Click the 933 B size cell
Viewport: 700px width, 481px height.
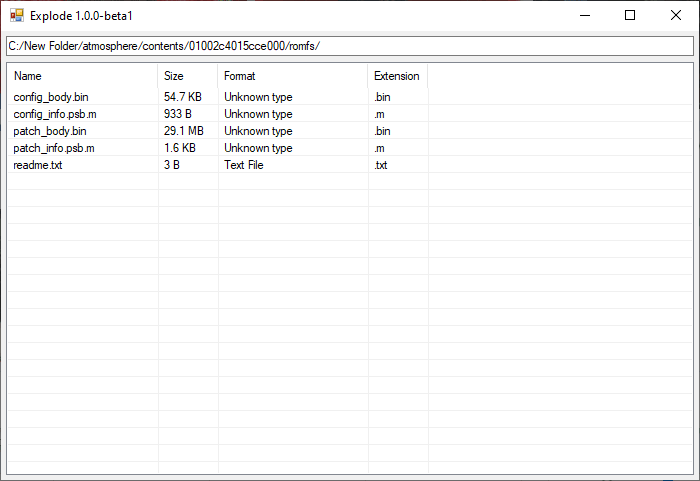177,114
